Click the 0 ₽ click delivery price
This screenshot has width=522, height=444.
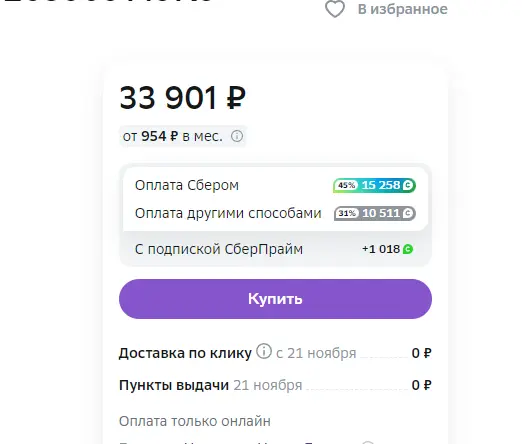pos(421,353)
